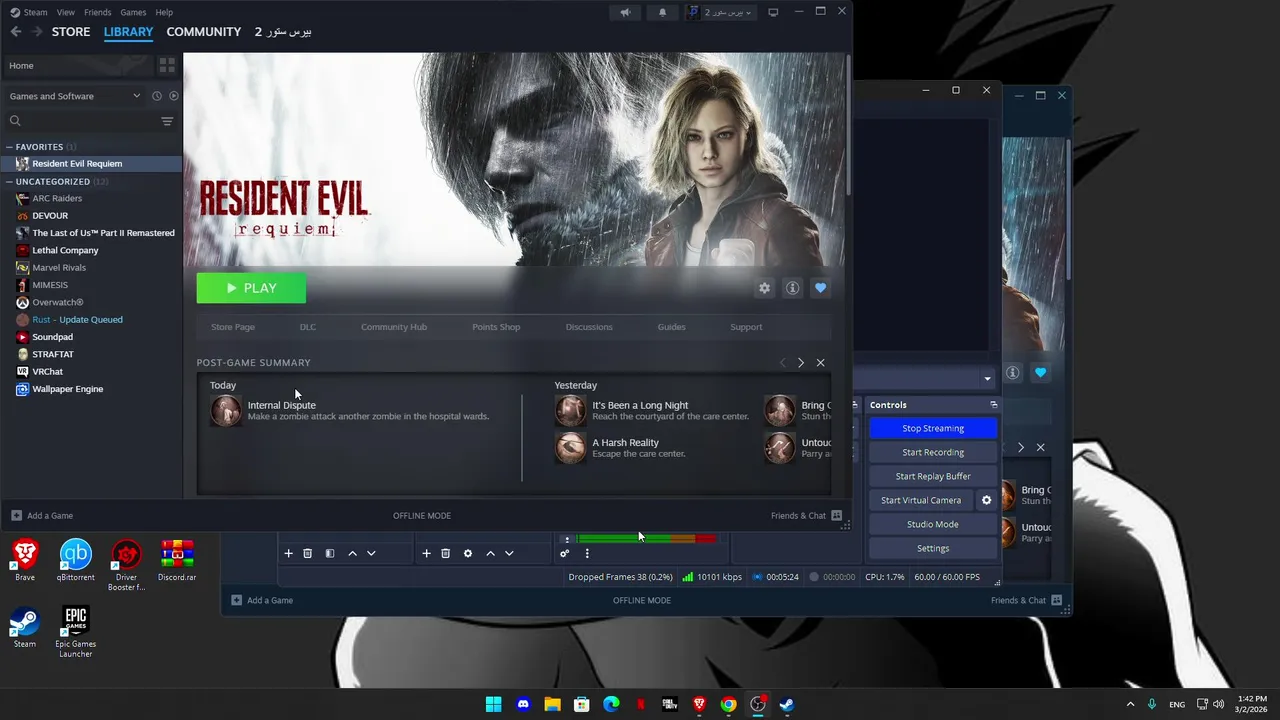Open the Community Hub tab

394,327
